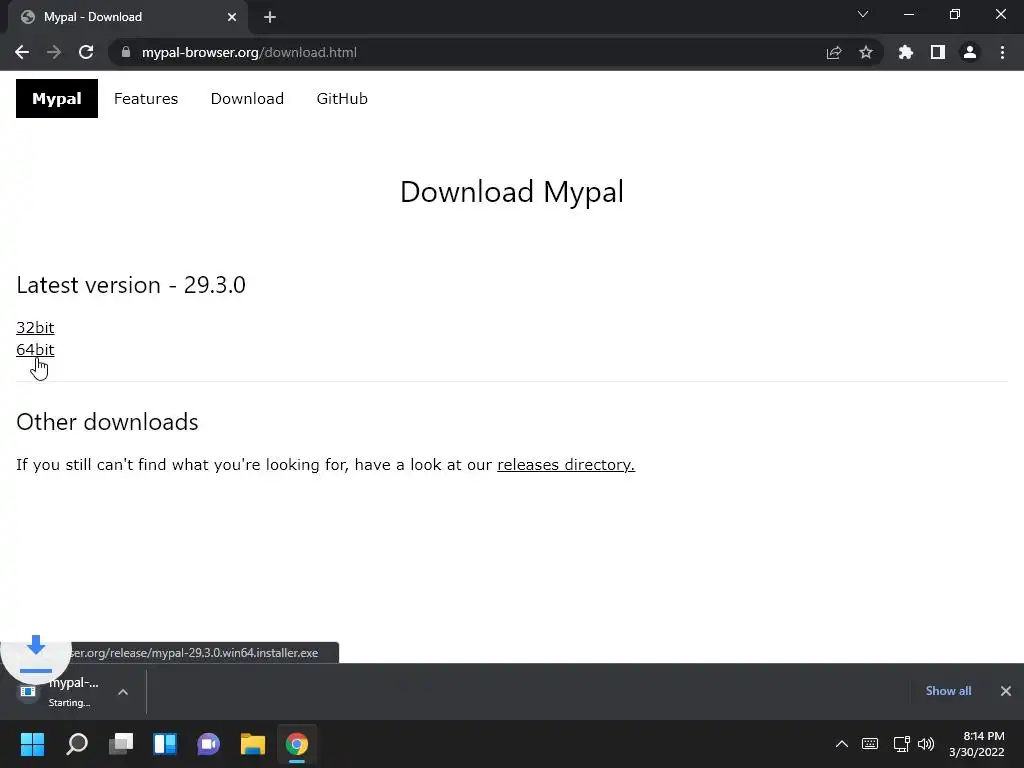
Task: Close the Mypal - Download tab
Action: [232, 17]
